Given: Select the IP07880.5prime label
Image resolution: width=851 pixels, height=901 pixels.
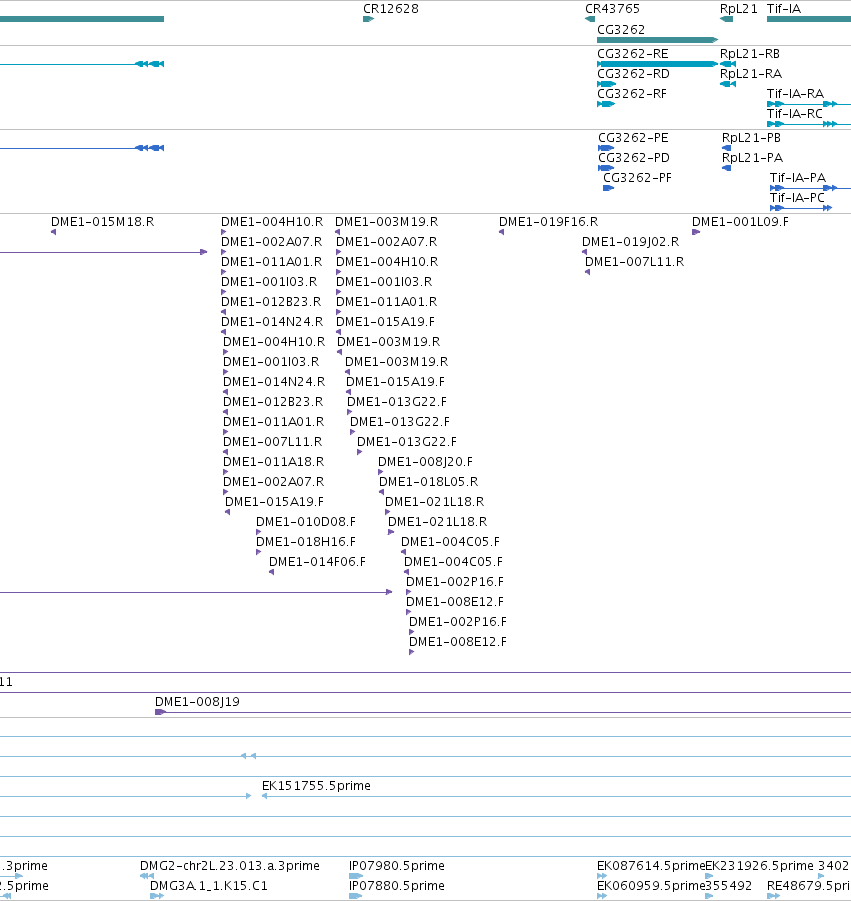Looking at the screenshot, I should coord(396,886).
